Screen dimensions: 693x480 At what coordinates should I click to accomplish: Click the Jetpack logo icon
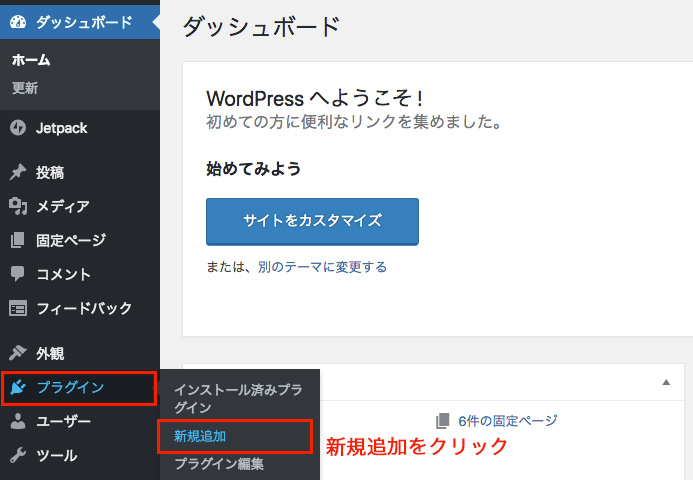18,128
